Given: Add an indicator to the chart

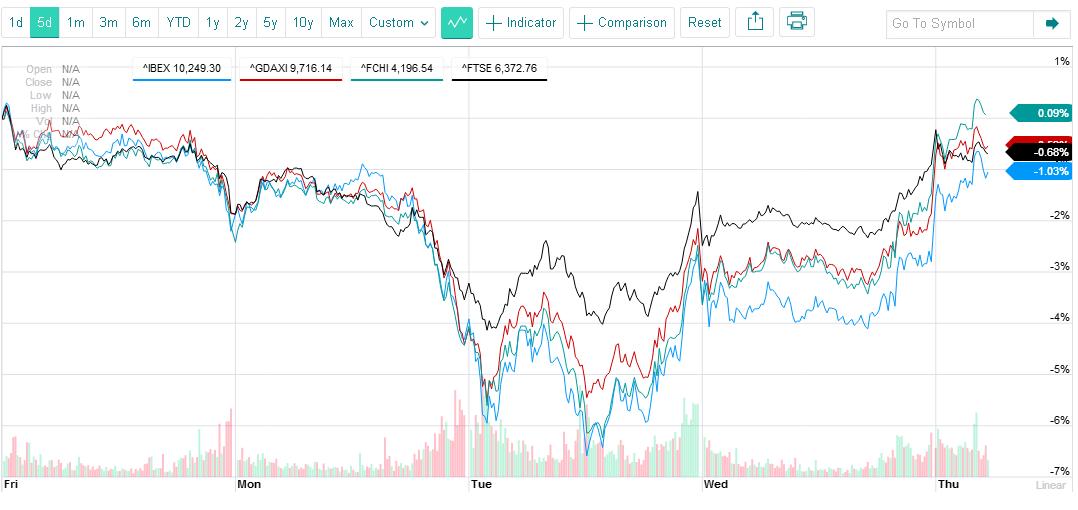Looking at the screenshot, I should tap(521, 22).
